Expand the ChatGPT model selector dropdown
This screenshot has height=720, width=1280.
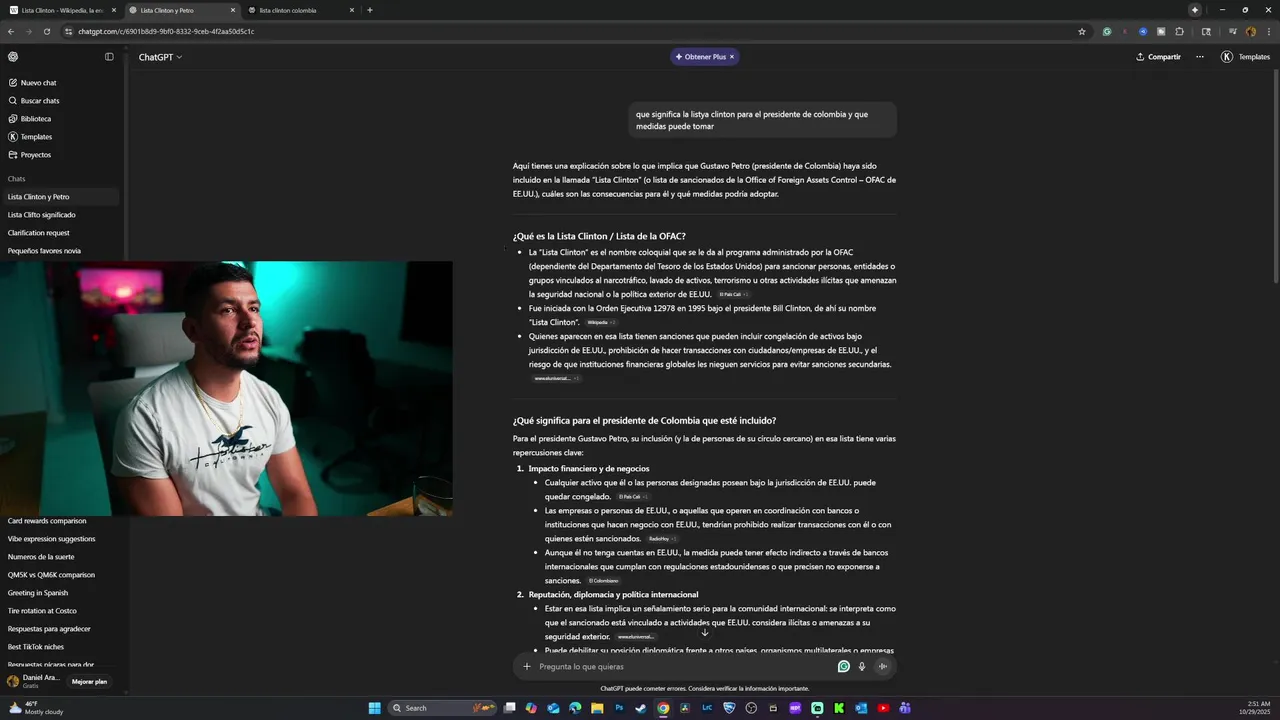coord(160,57)
